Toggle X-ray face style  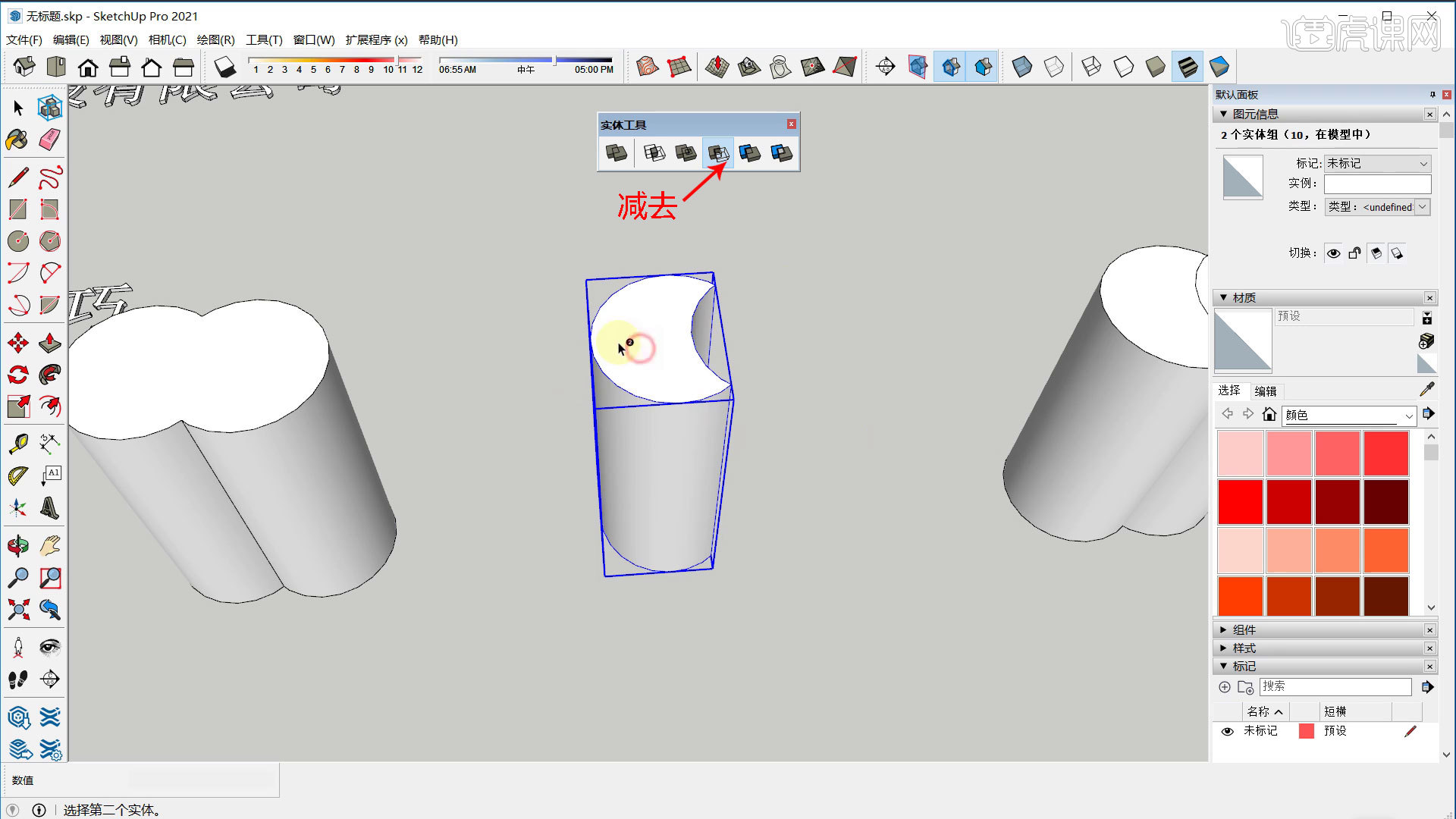(1021, 67)
